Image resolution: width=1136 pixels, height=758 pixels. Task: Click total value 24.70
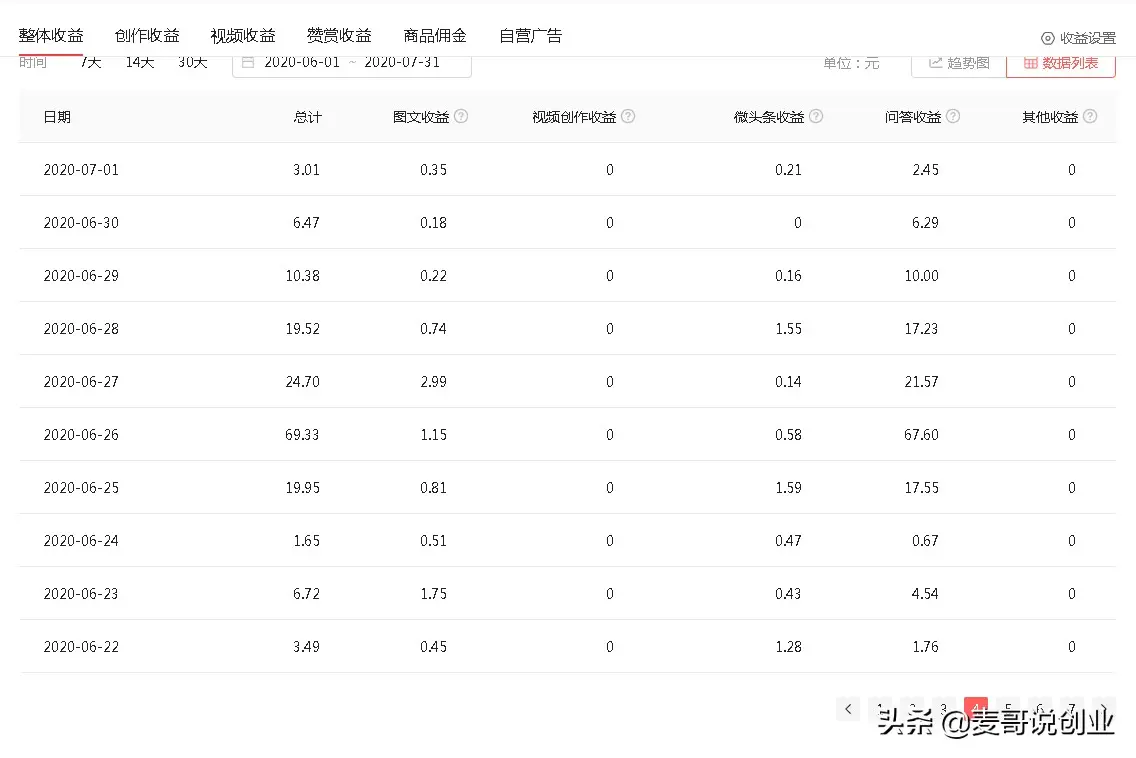coord(302,381)
